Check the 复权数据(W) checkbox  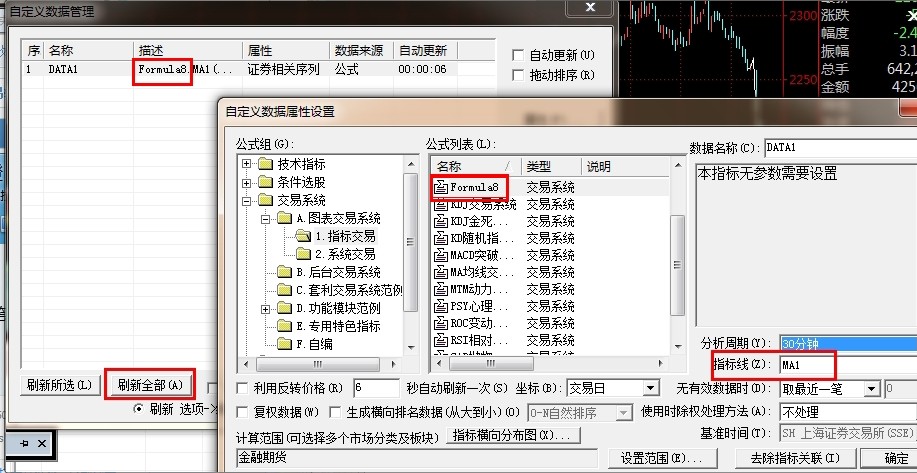242,412
